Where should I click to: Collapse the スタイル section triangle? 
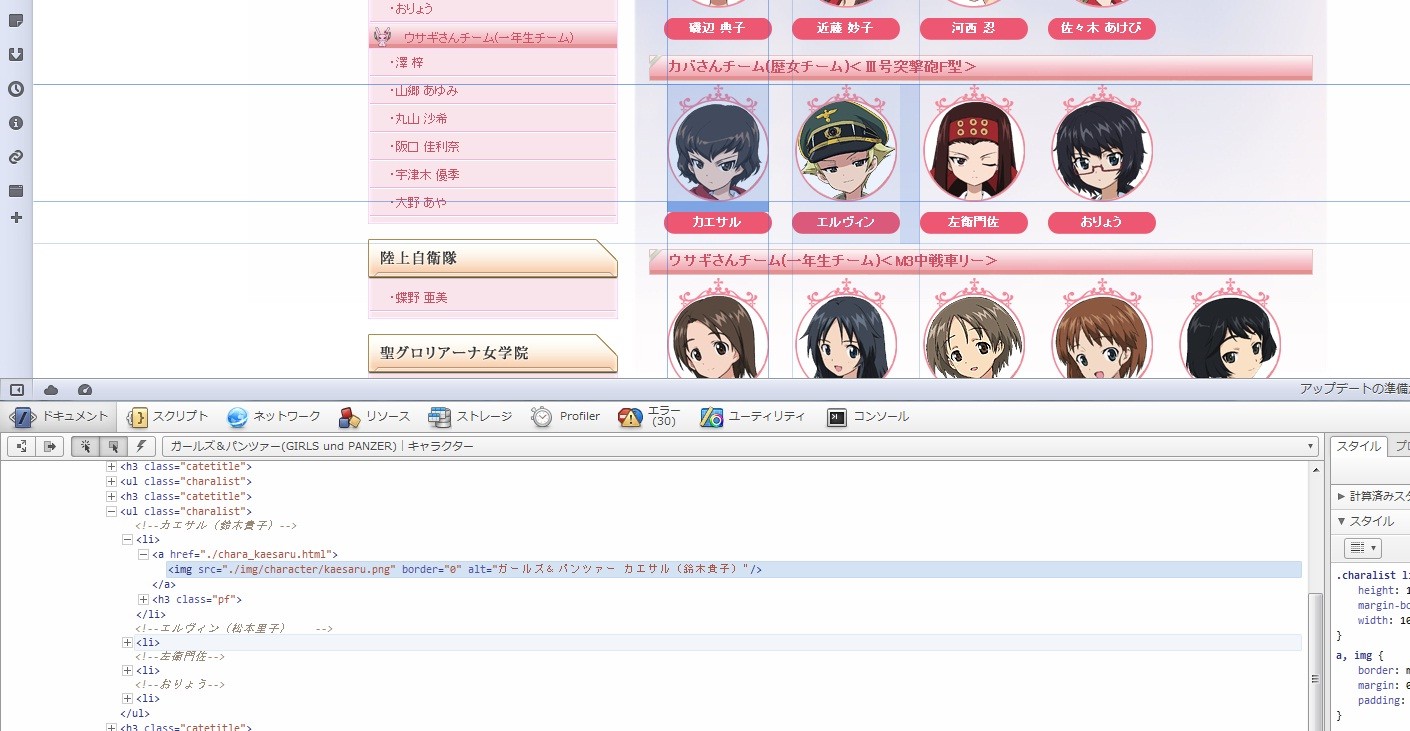pos(1342,521)
